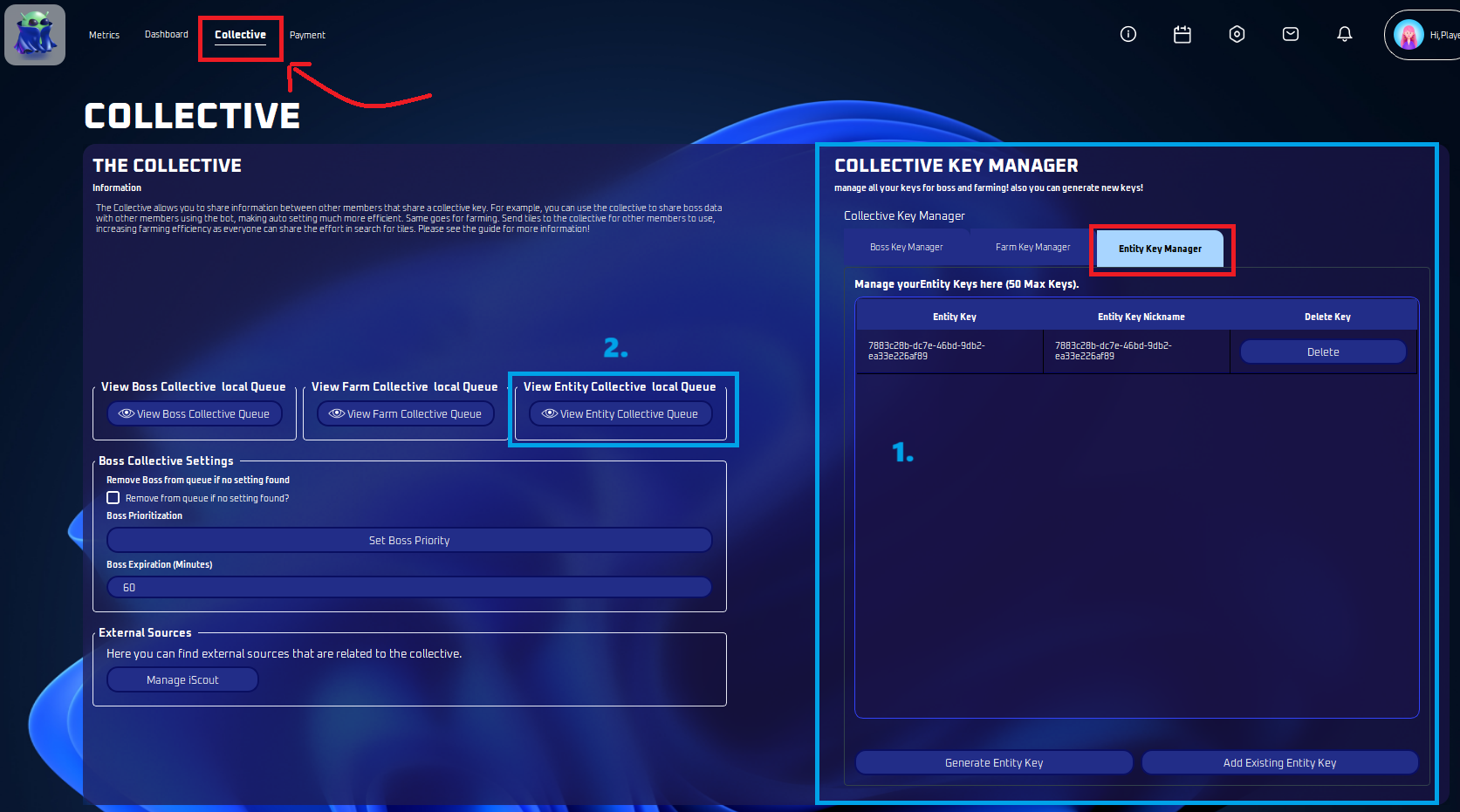Click the Boss Expiration minutes field
Screen dimensions: 1460x812
[409, 587]
